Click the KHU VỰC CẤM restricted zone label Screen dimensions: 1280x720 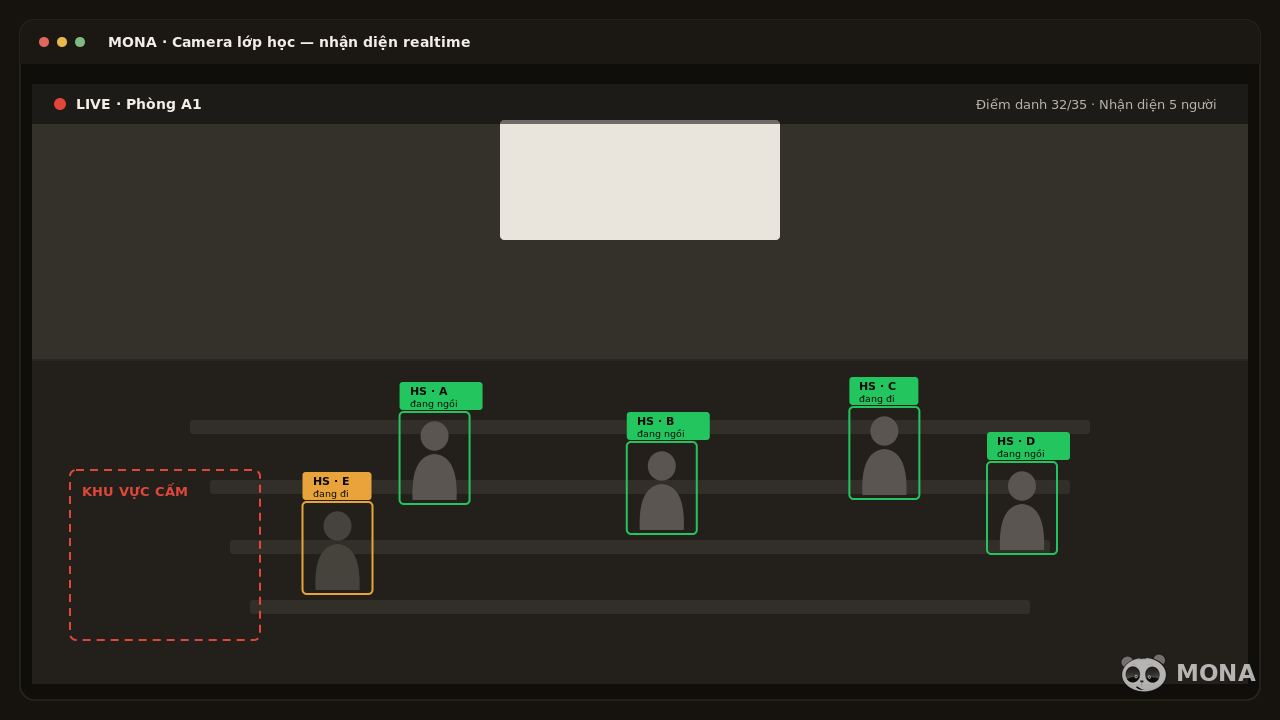(135, 492)
